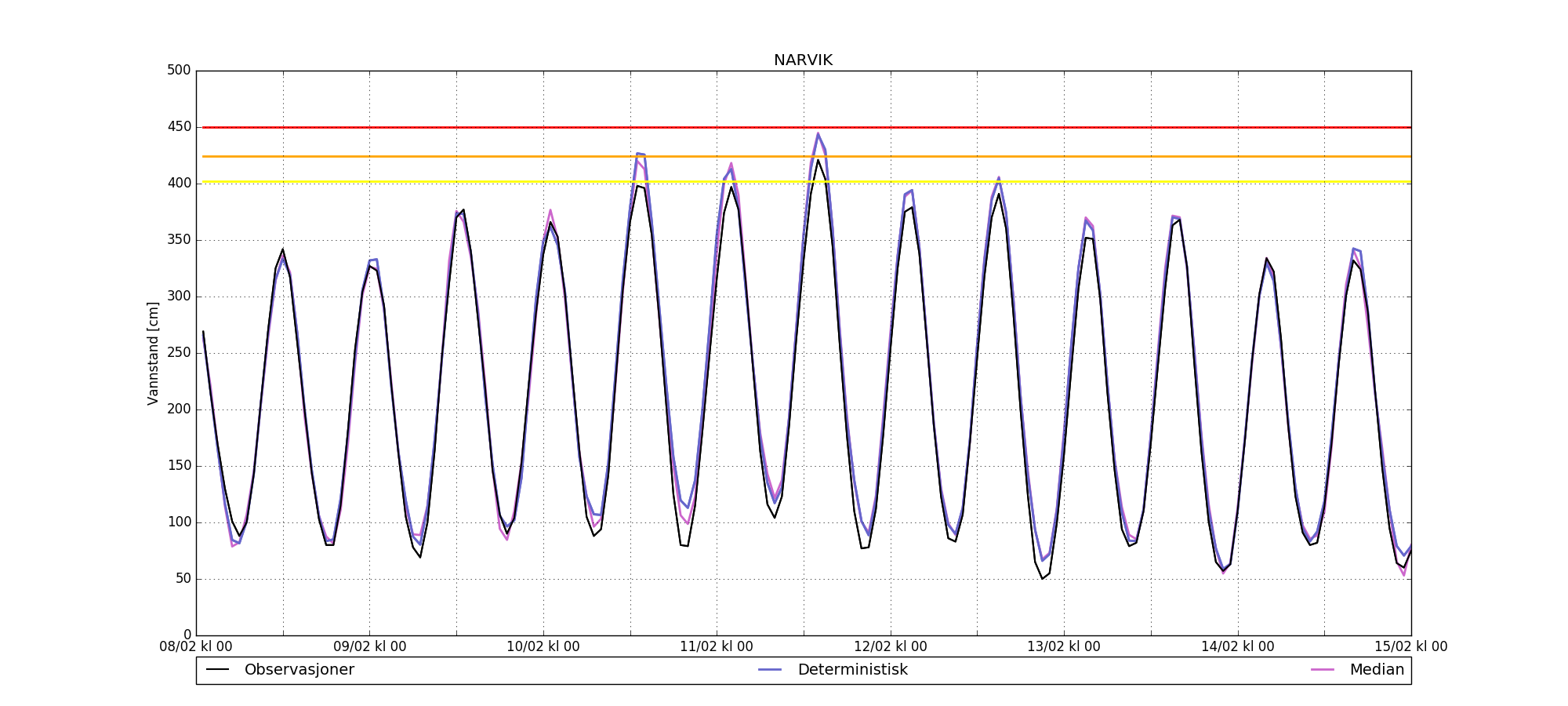The width and height of the screenshot is (1568, 706).
Task: Click the 300 y-axis tick label
Action: tap(179, 297)
